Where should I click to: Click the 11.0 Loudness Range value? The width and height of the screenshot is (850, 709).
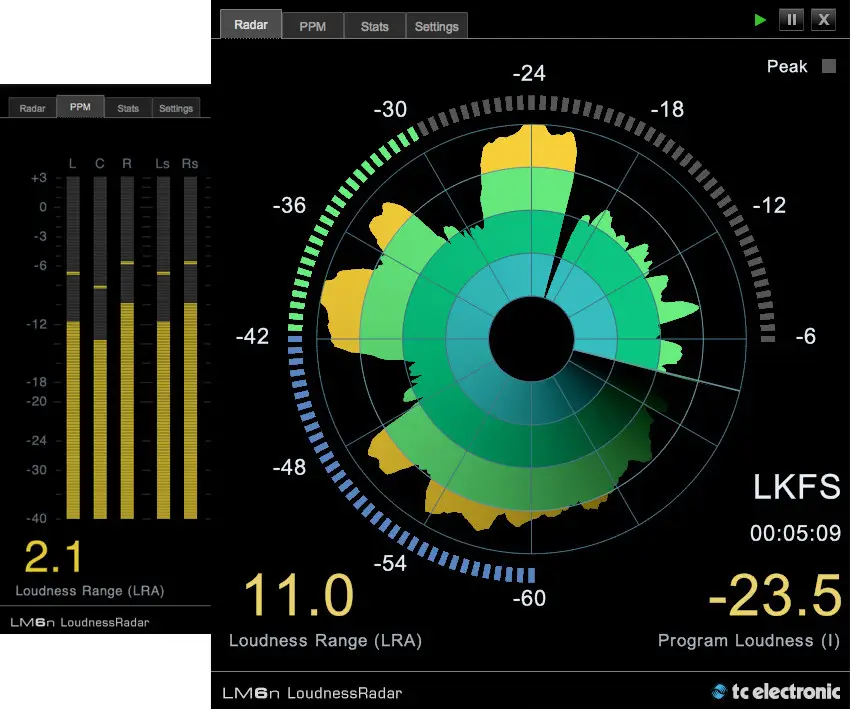point(299,595)
